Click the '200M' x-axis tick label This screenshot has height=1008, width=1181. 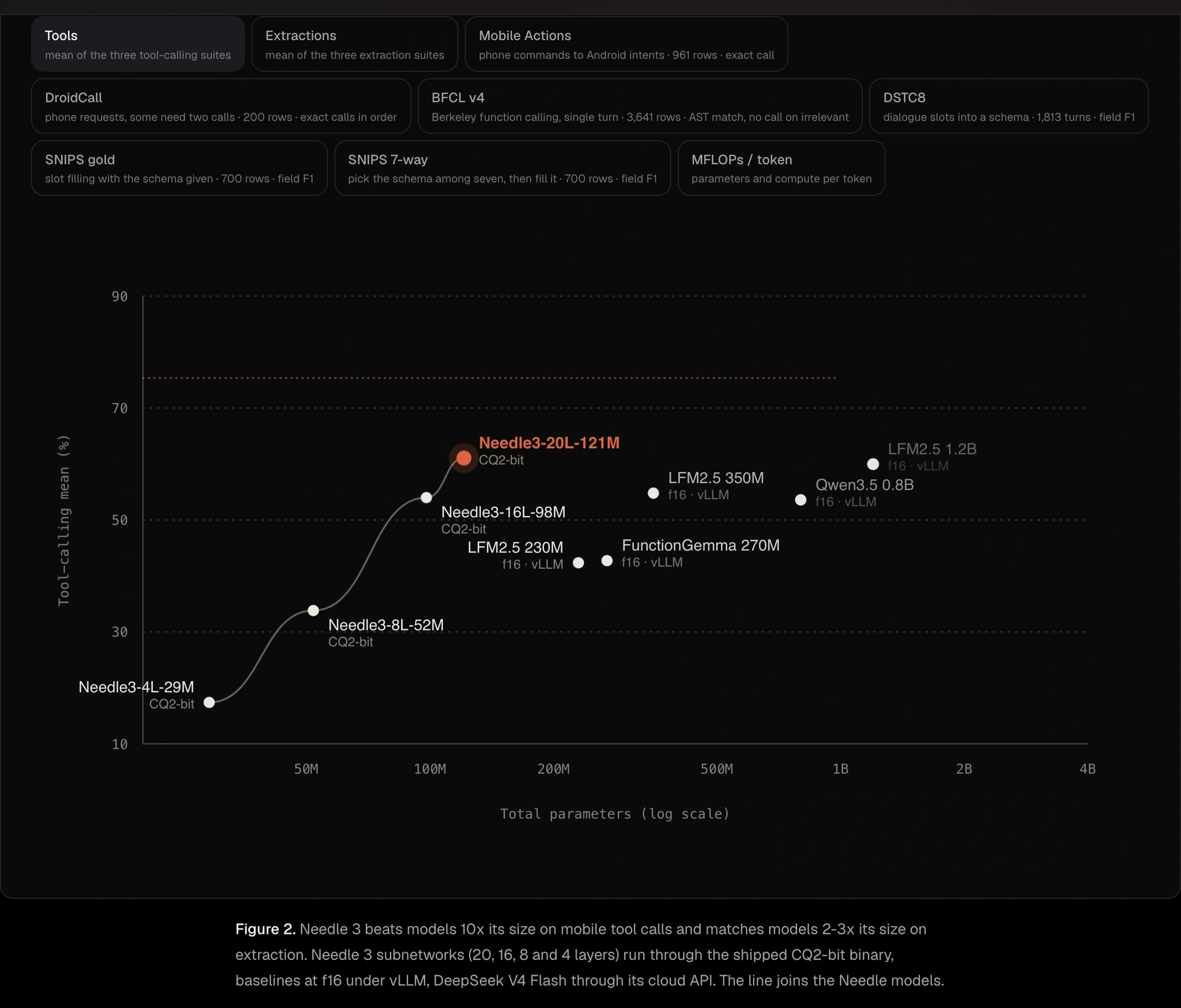pos(553,769)
